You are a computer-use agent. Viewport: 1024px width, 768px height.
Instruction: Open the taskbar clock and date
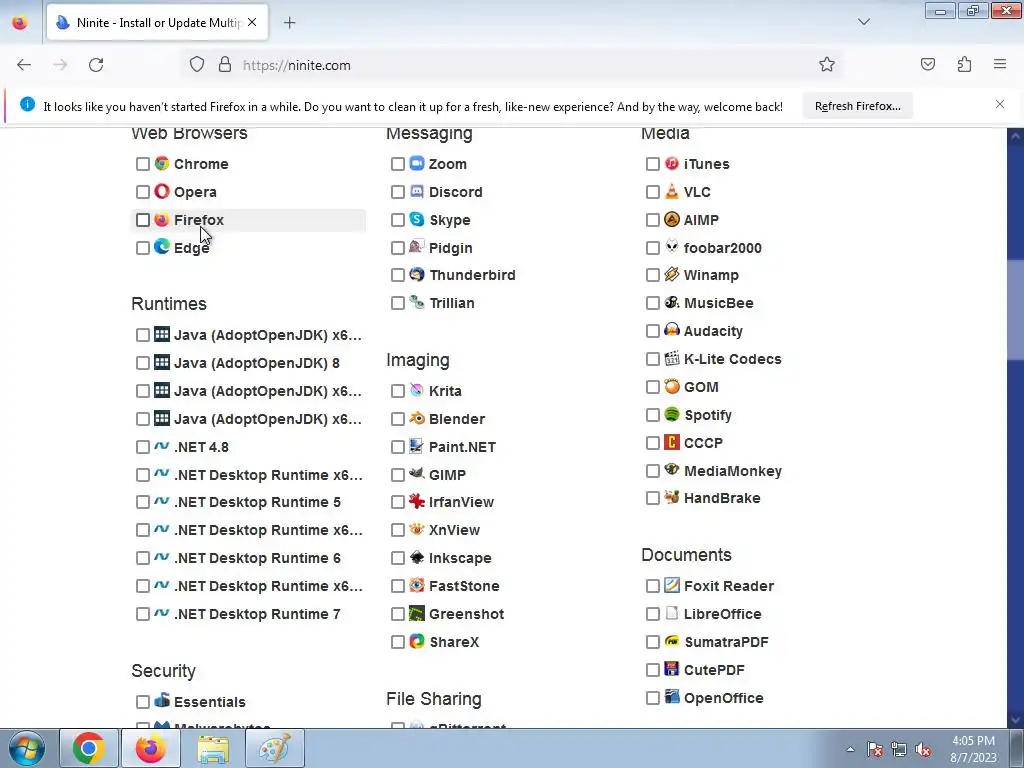click(973, 749)
